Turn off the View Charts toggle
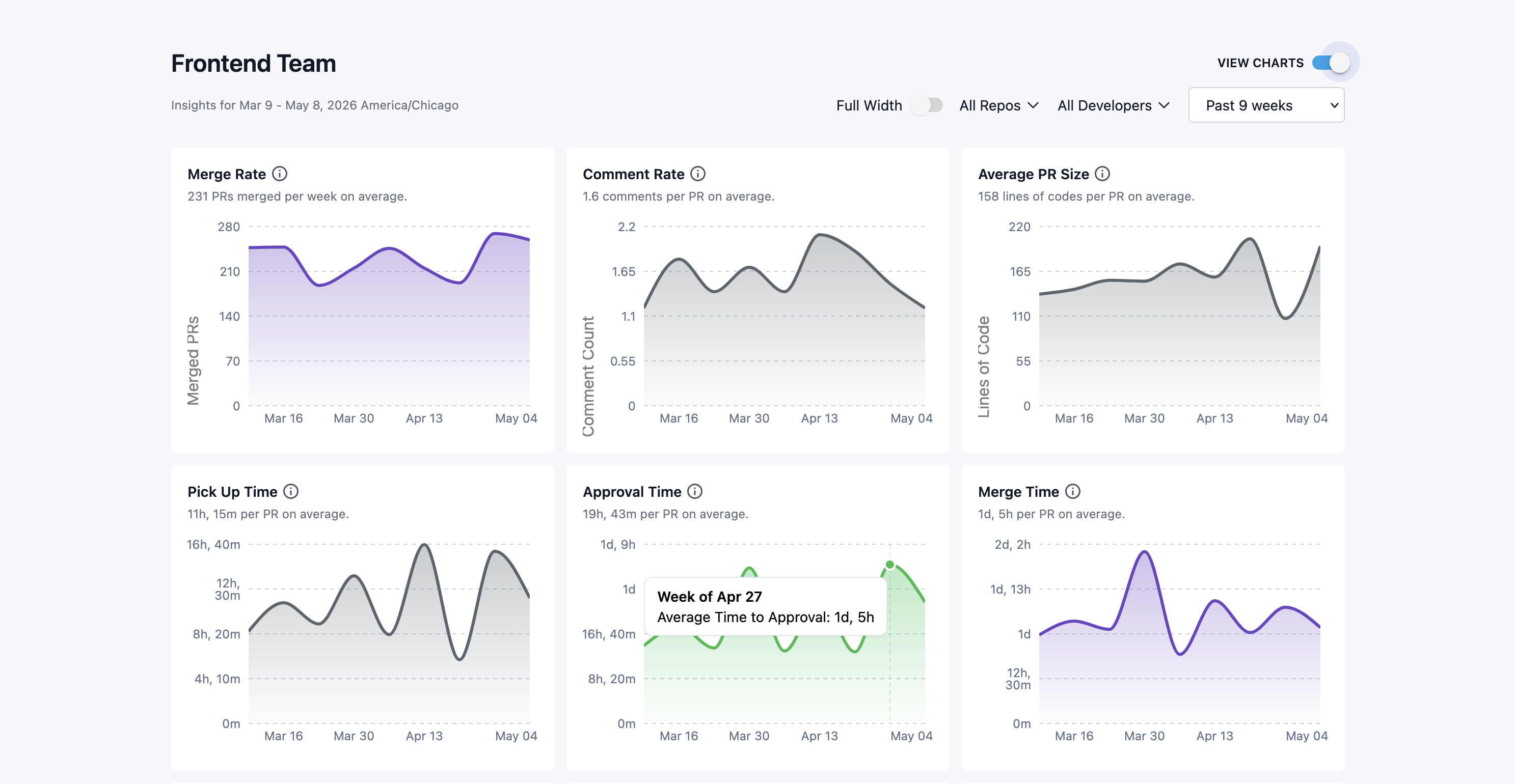Screen dimensions: 1515x784 tap(1332, 62)
